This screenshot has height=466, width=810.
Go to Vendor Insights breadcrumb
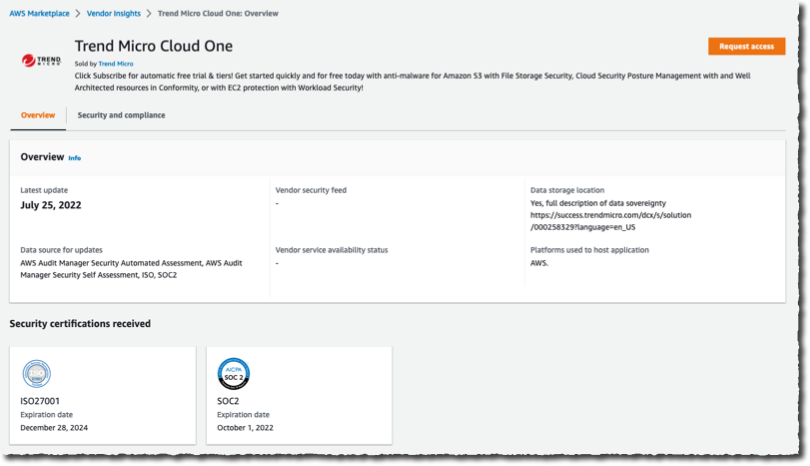click(x=114, y=13)
